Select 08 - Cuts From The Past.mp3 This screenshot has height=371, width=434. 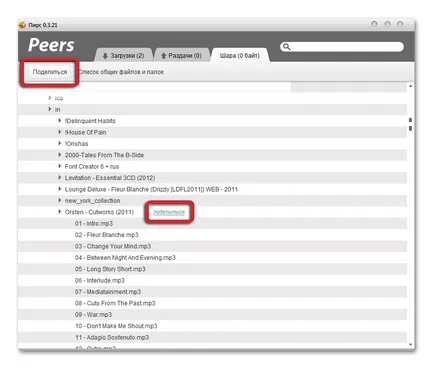212,303
